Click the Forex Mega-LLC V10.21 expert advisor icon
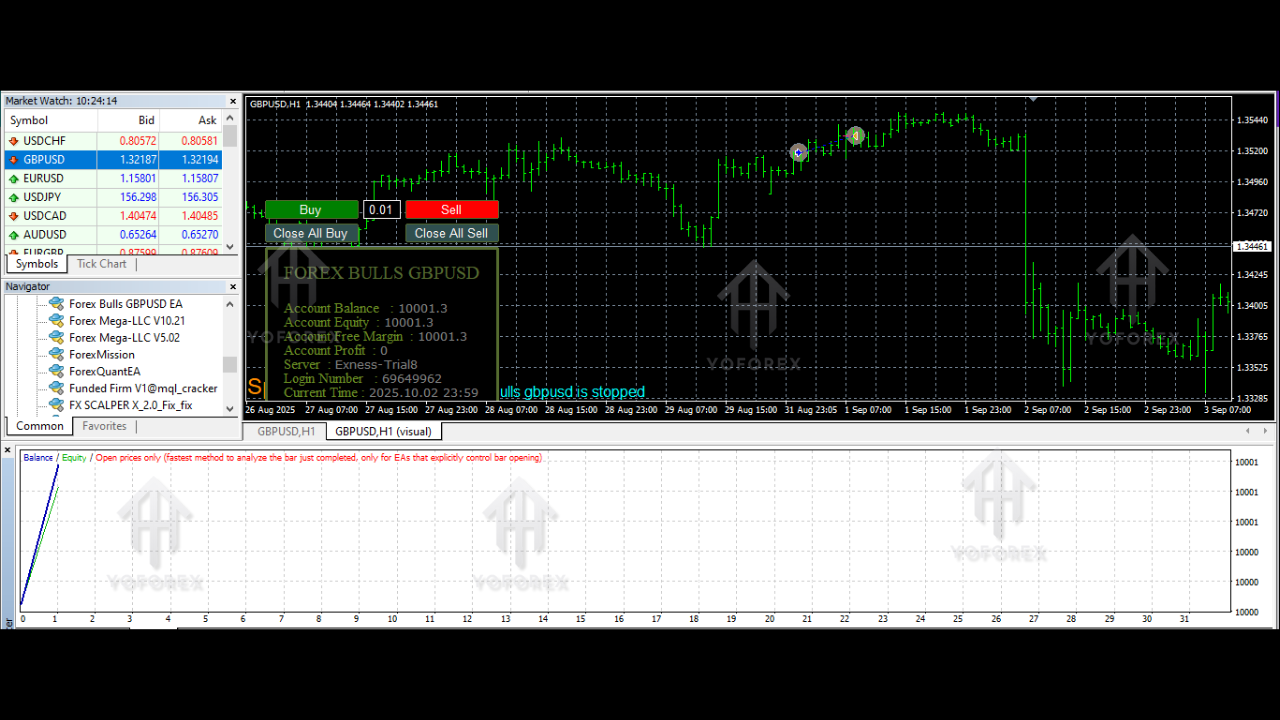 point(58,321)
